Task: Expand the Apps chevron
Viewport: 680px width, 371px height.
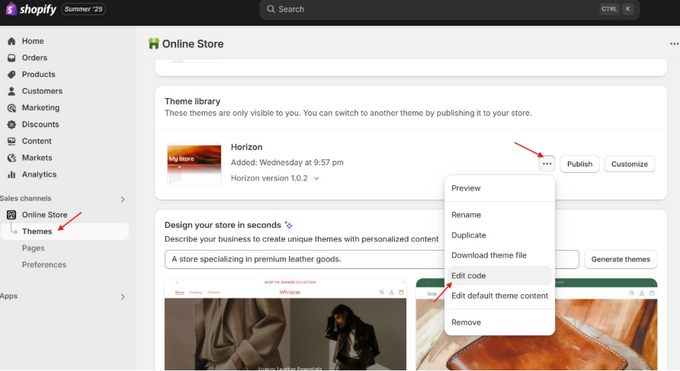Action: 123,297
